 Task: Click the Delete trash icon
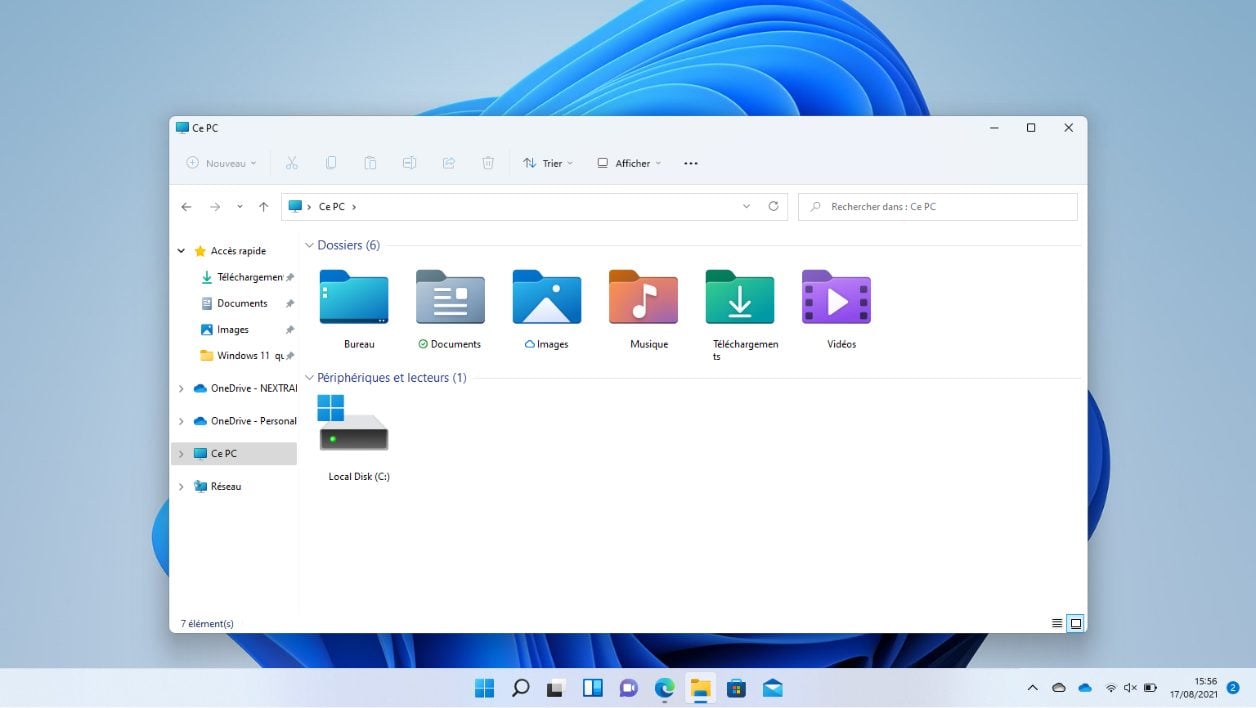pos(488,163)
